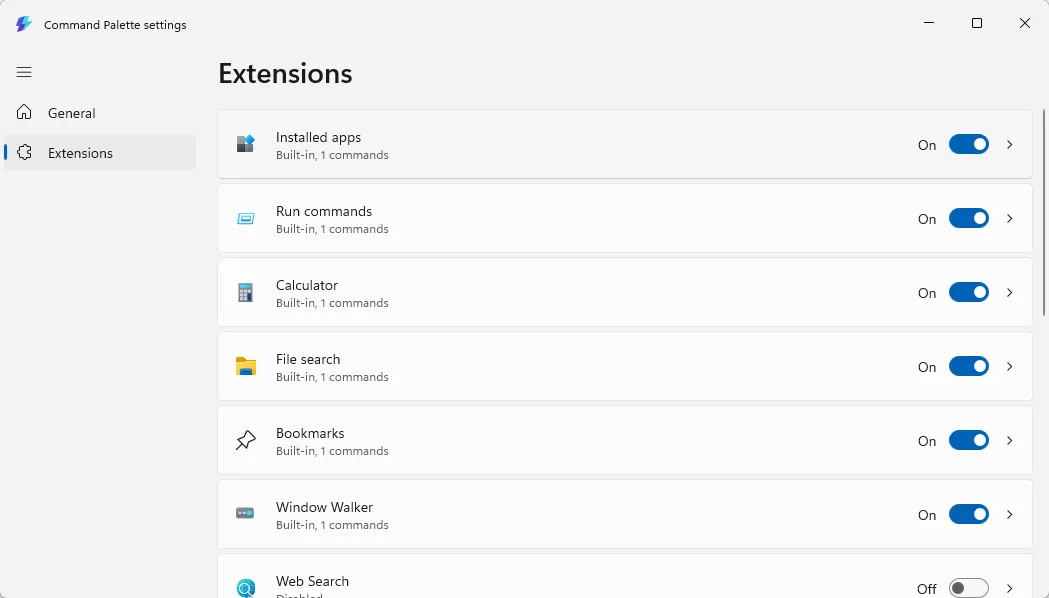Image resolution: width=1049 pixels, height=598 pixels.
Task: Expand Run commands settings chevron
Action: point(1010,219)
